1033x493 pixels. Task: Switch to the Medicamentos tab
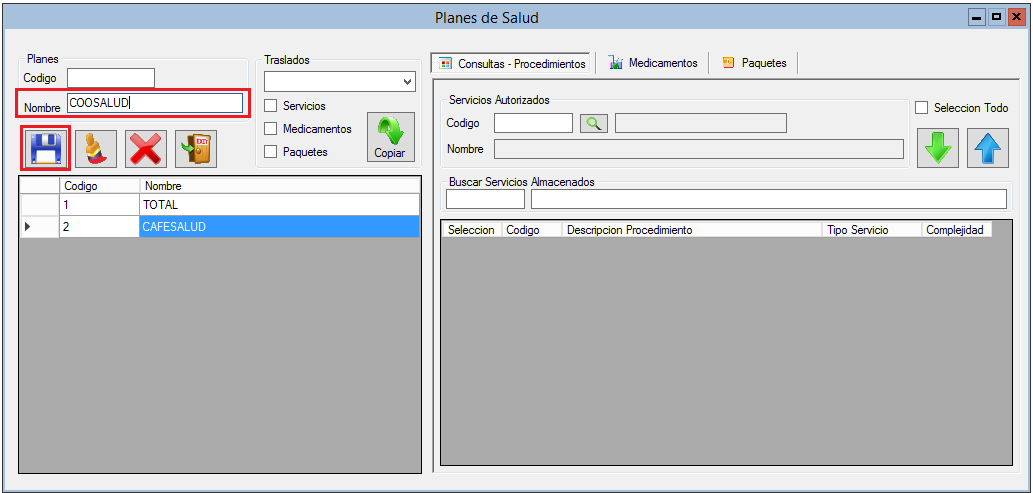653,63
